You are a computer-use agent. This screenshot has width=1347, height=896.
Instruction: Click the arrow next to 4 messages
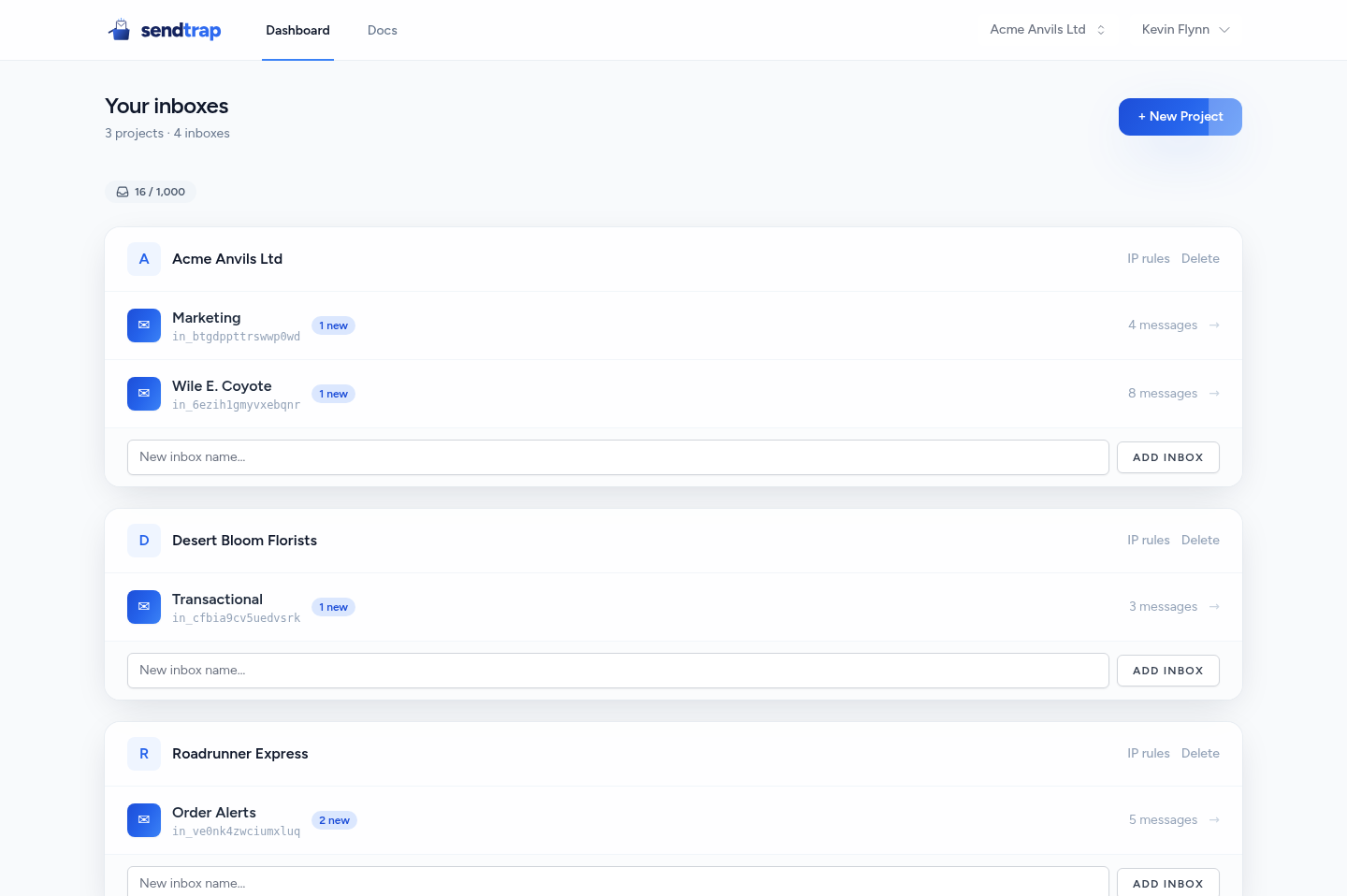click(1214, 325)
